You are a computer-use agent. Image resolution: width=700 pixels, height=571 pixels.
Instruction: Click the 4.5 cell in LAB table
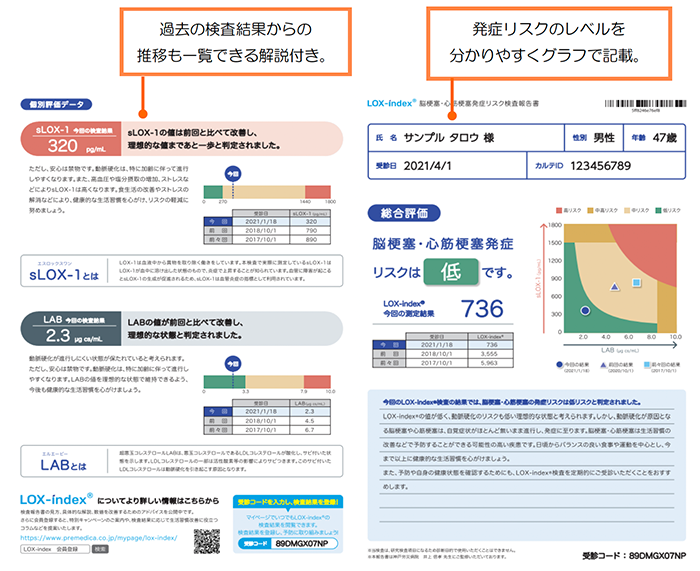[x=310, y=421]
